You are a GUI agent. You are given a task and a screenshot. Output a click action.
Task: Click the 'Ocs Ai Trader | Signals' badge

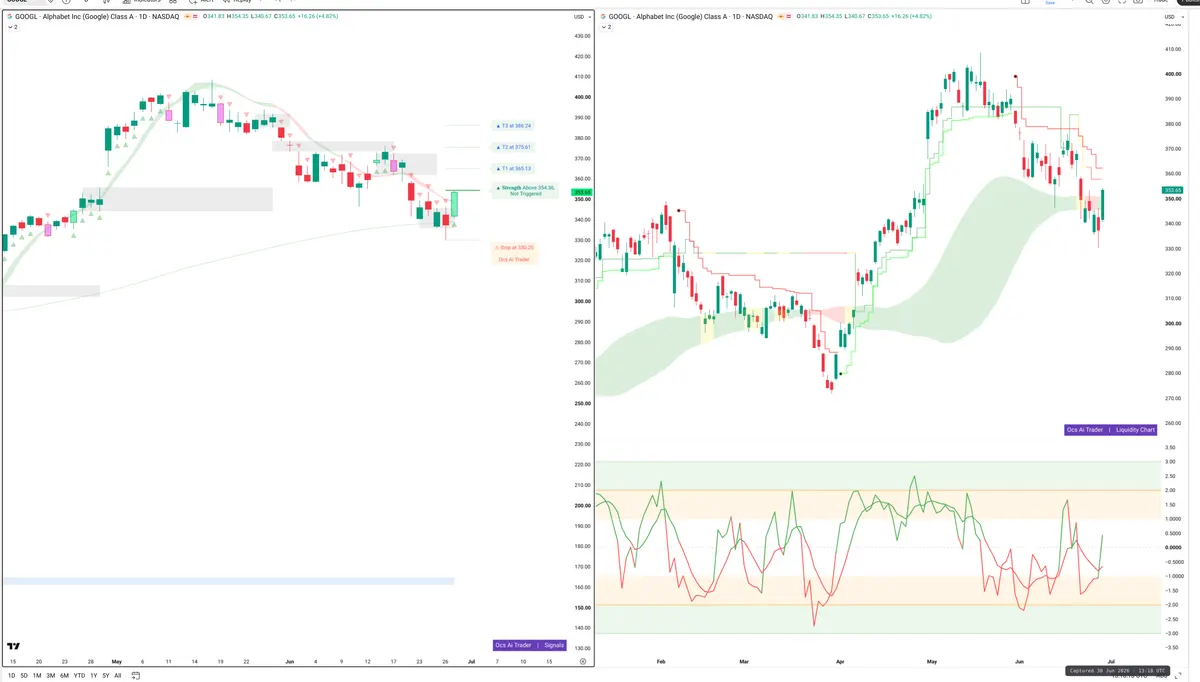click(x=530, y=645)
